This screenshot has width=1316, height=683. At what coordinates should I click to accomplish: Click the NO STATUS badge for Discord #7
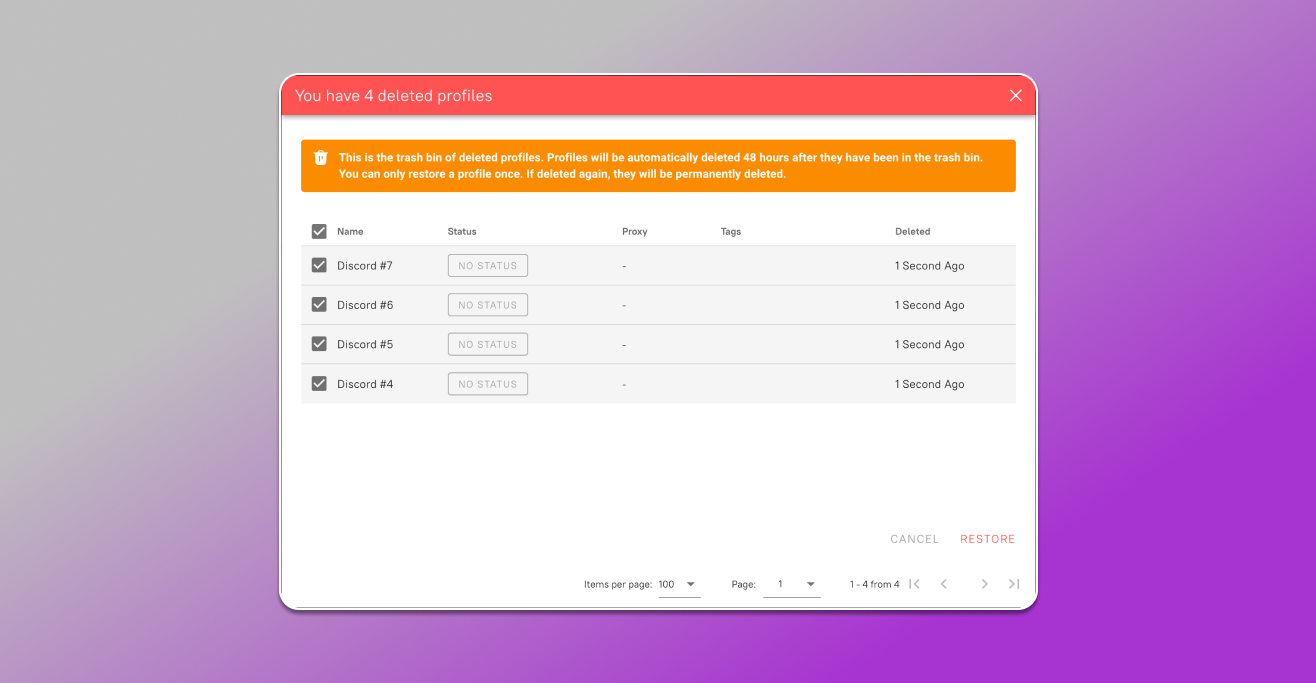point(488,266)
